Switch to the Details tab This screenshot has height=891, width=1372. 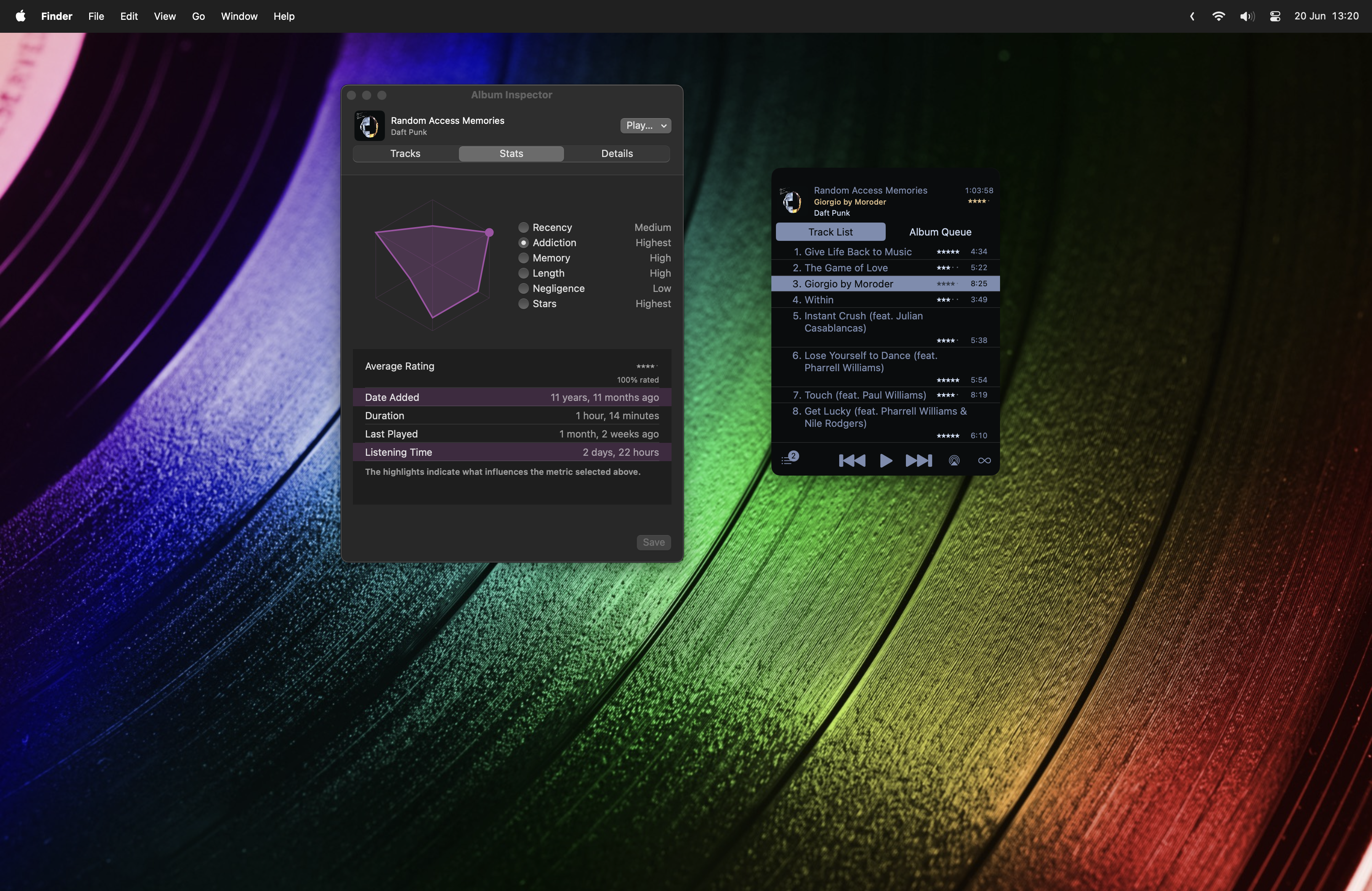pyautogui.click(x=617, y=153)
